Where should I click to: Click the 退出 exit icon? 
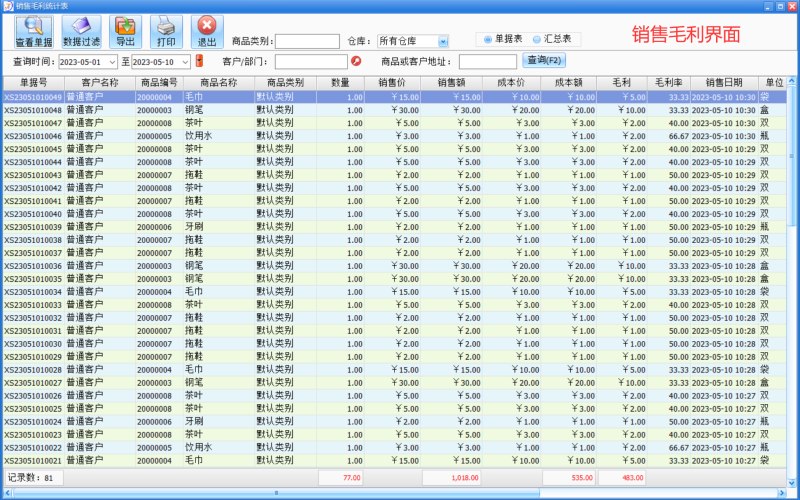point(207,32)
